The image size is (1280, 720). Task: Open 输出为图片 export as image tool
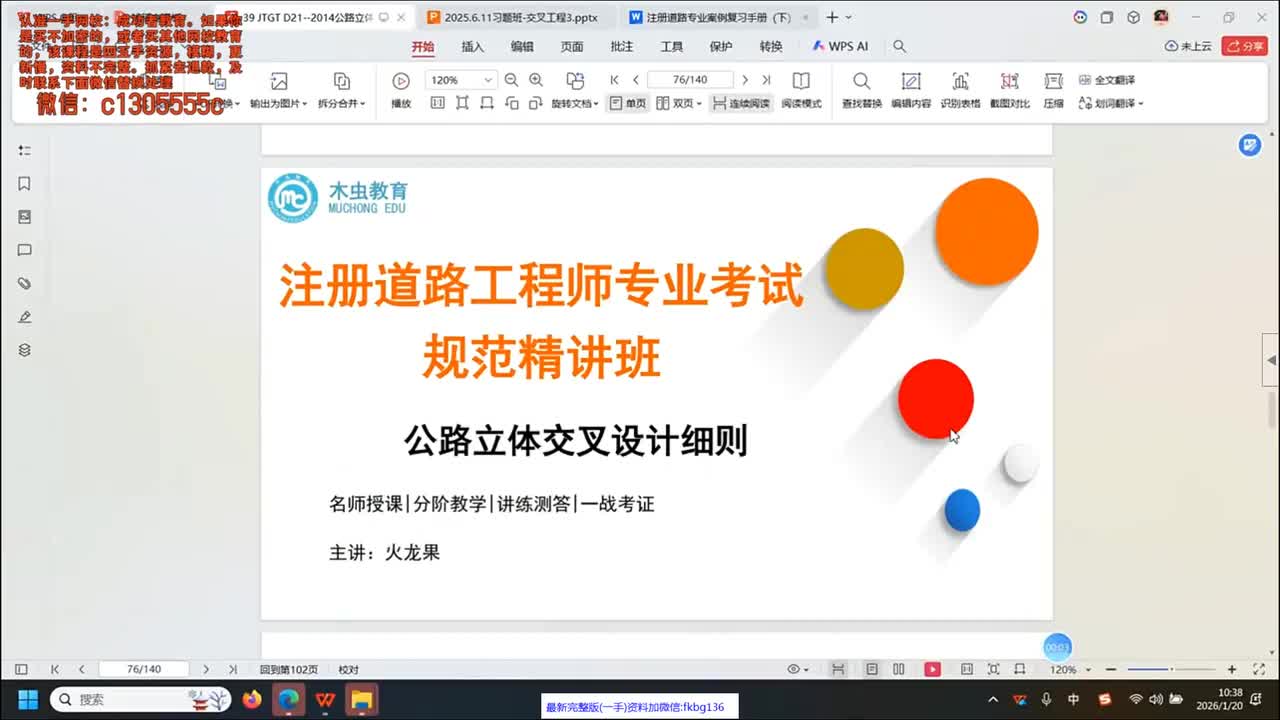279,90
